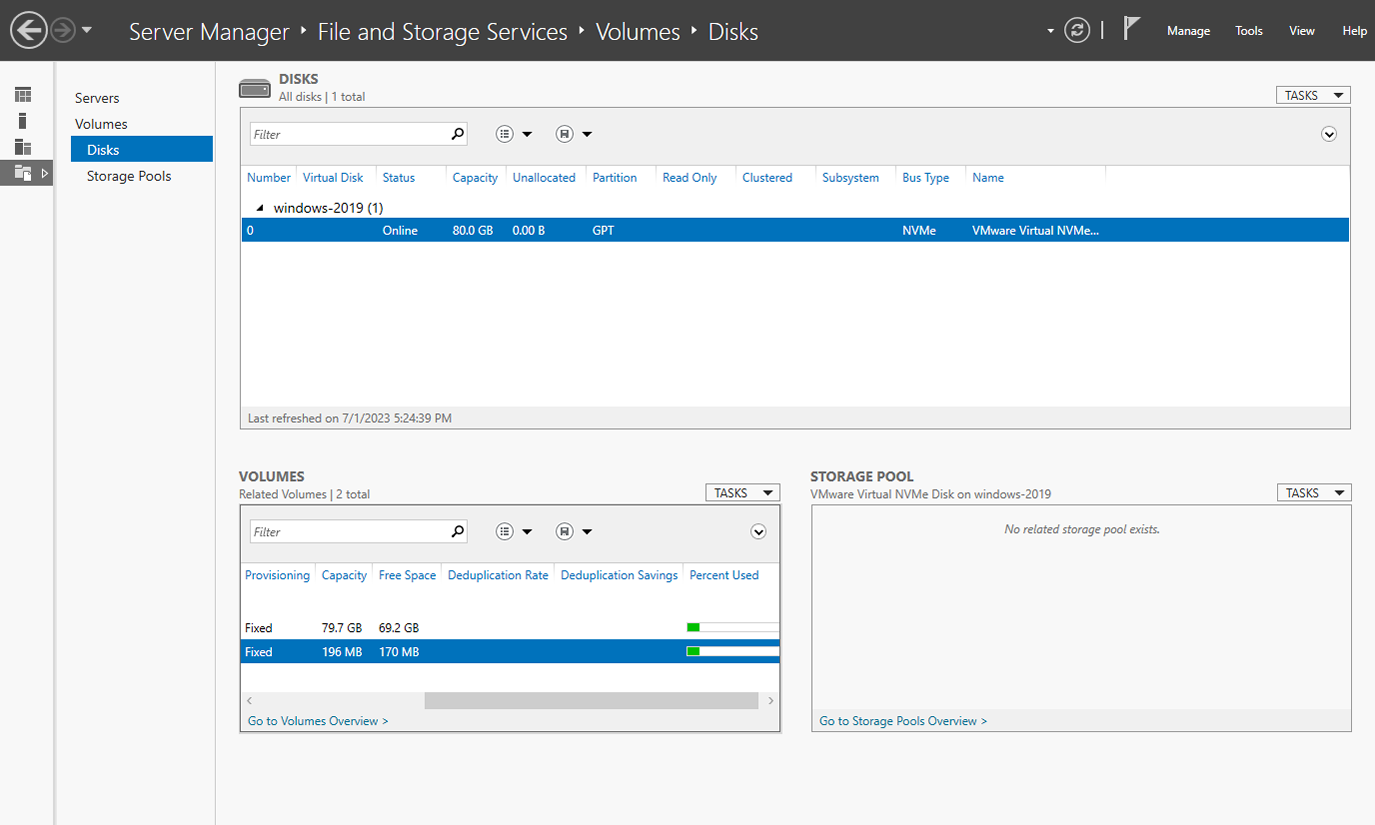Open Dashboard icon in left sidebar
Viewport: 1375px width, 825px height.
(23, 95)
